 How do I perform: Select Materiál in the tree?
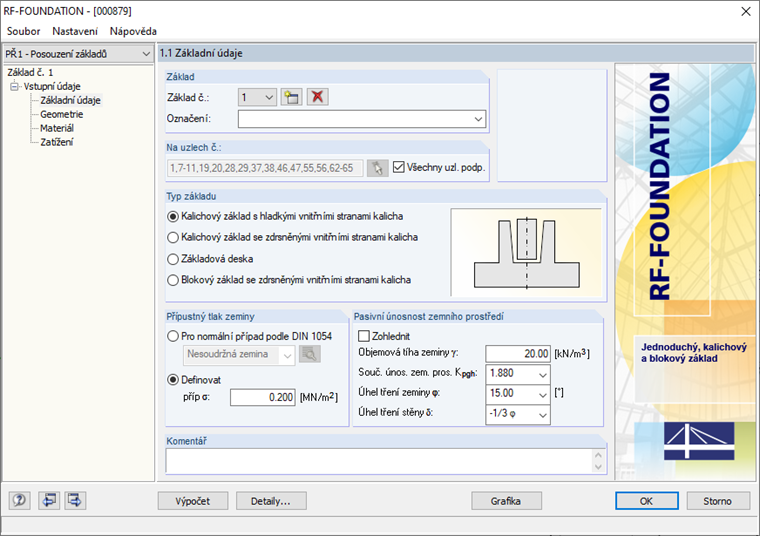(x=57, y=128)
